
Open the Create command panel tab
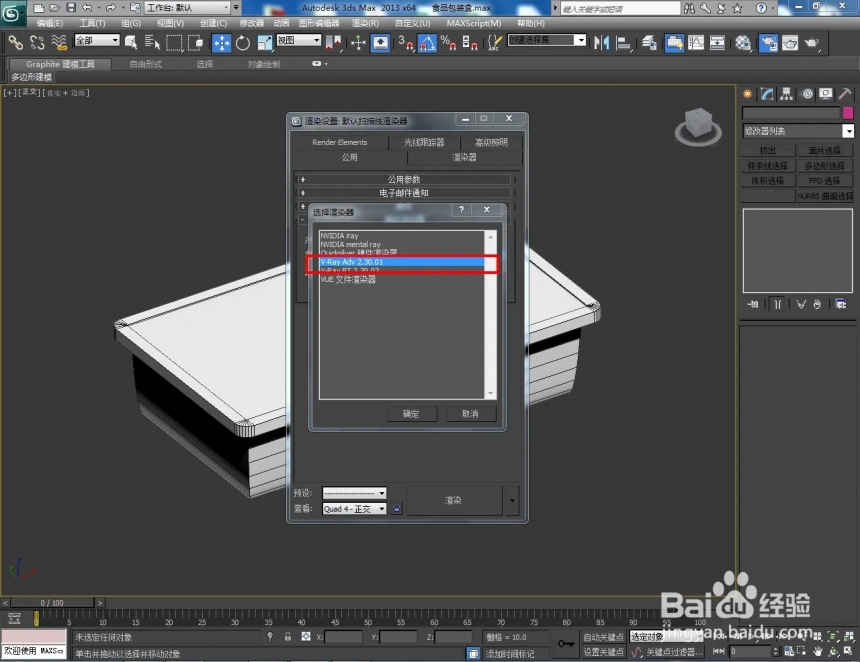tap(748, 94)
